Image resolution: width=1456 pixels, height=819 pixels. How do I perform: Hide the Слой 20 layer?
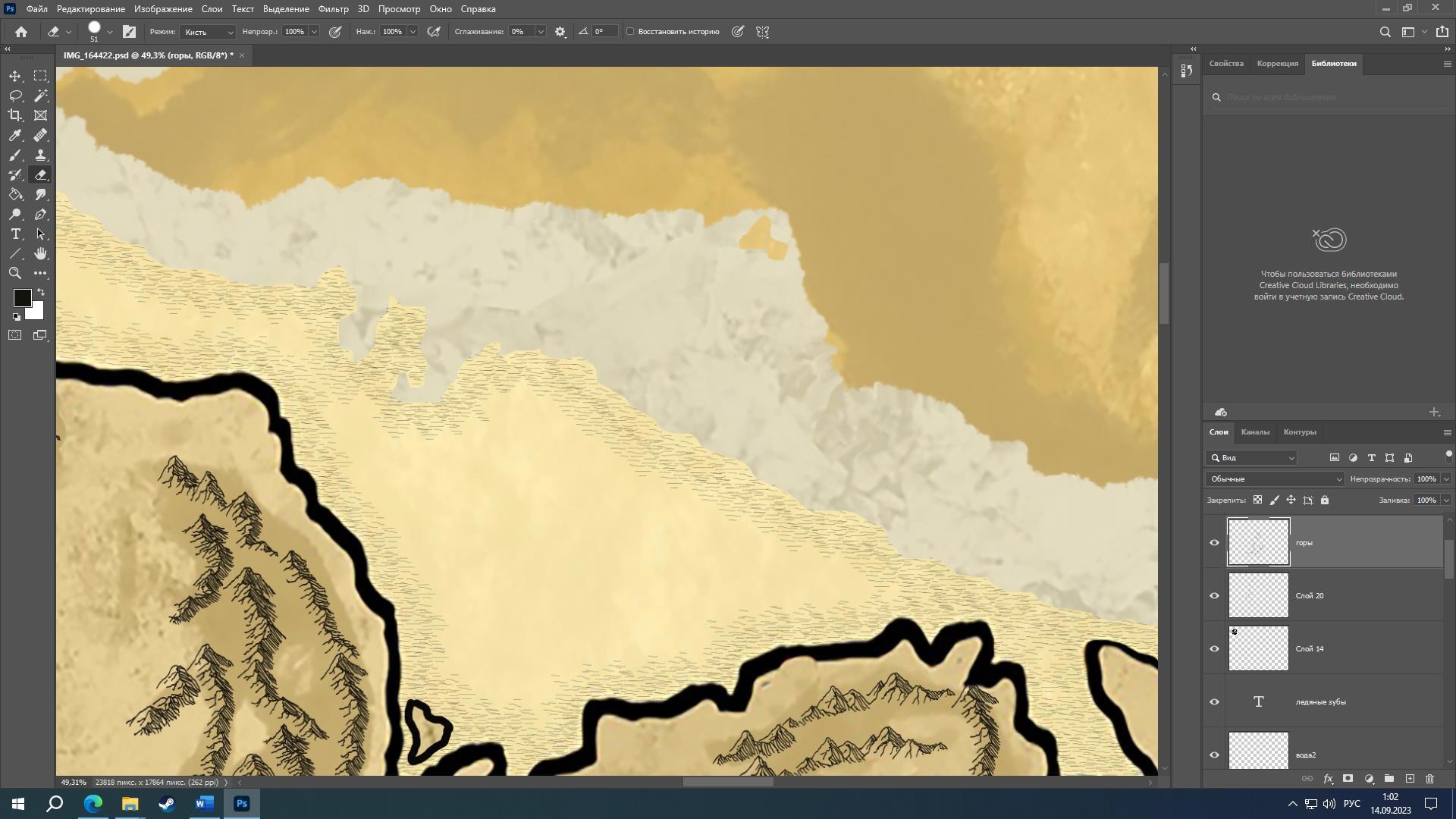click(x=1214, y=595)
